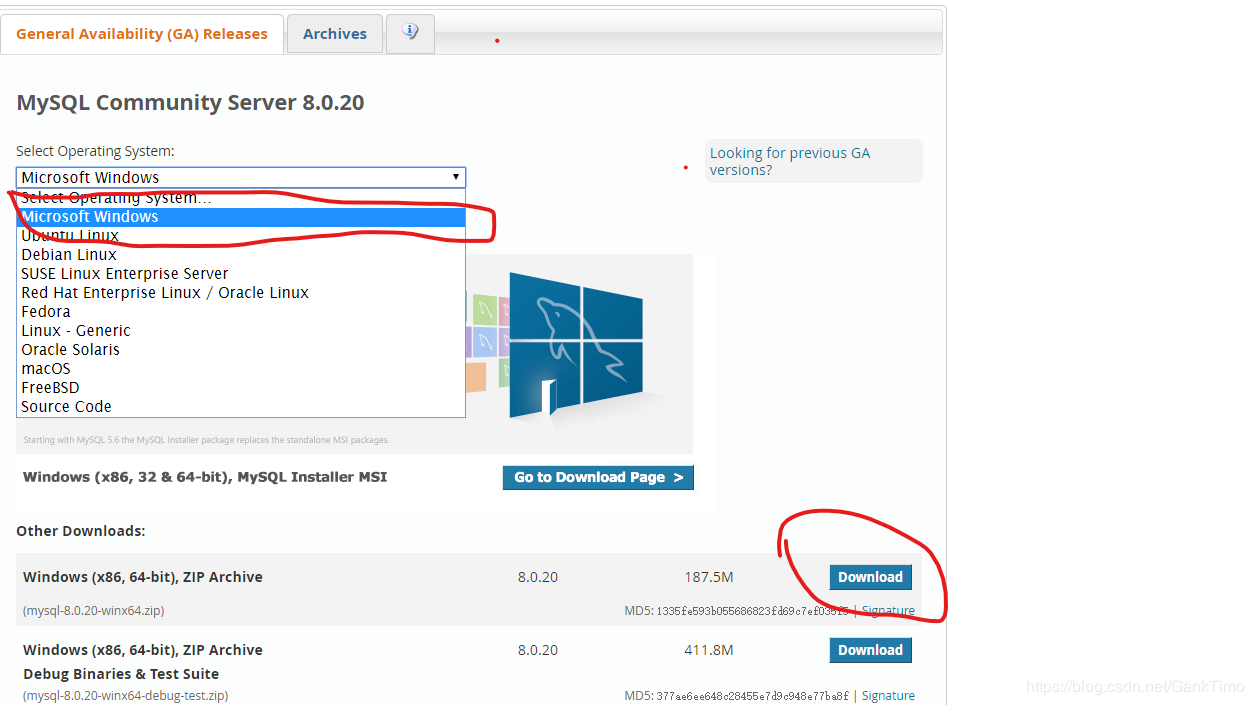Choose Source Code option
The height and width of the screenshot is (705, 1254).
241,407
